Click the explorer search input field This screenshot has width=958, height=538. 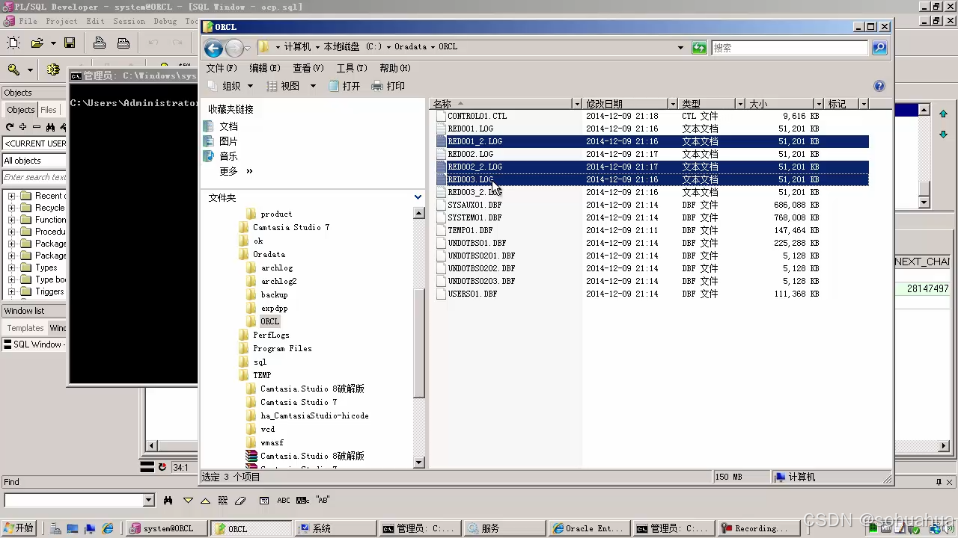click(x=789, y=48)
